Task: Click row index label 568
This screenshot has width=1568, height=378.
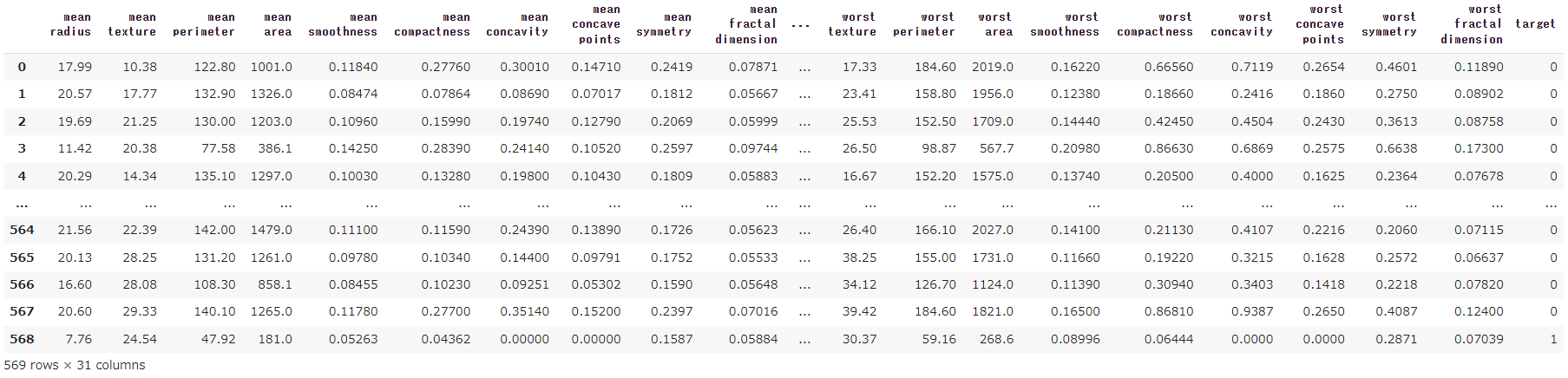Action: pos(22,339)
